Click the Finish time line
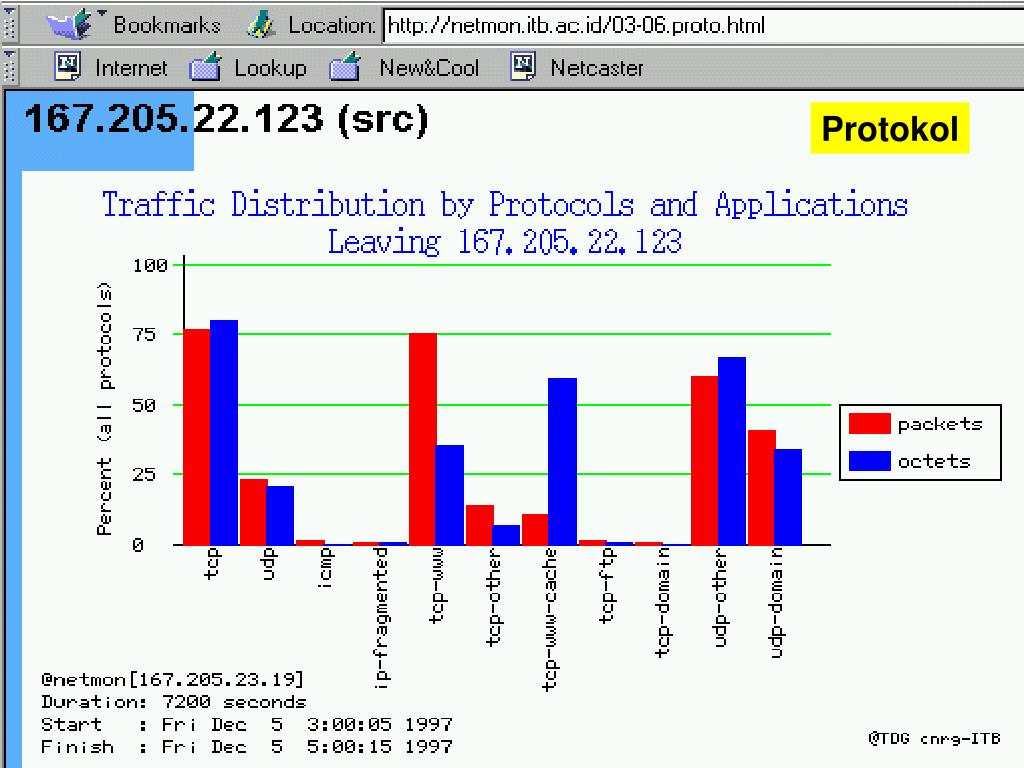Viewport: 1024px width, 768px height. tap(246, 746)
